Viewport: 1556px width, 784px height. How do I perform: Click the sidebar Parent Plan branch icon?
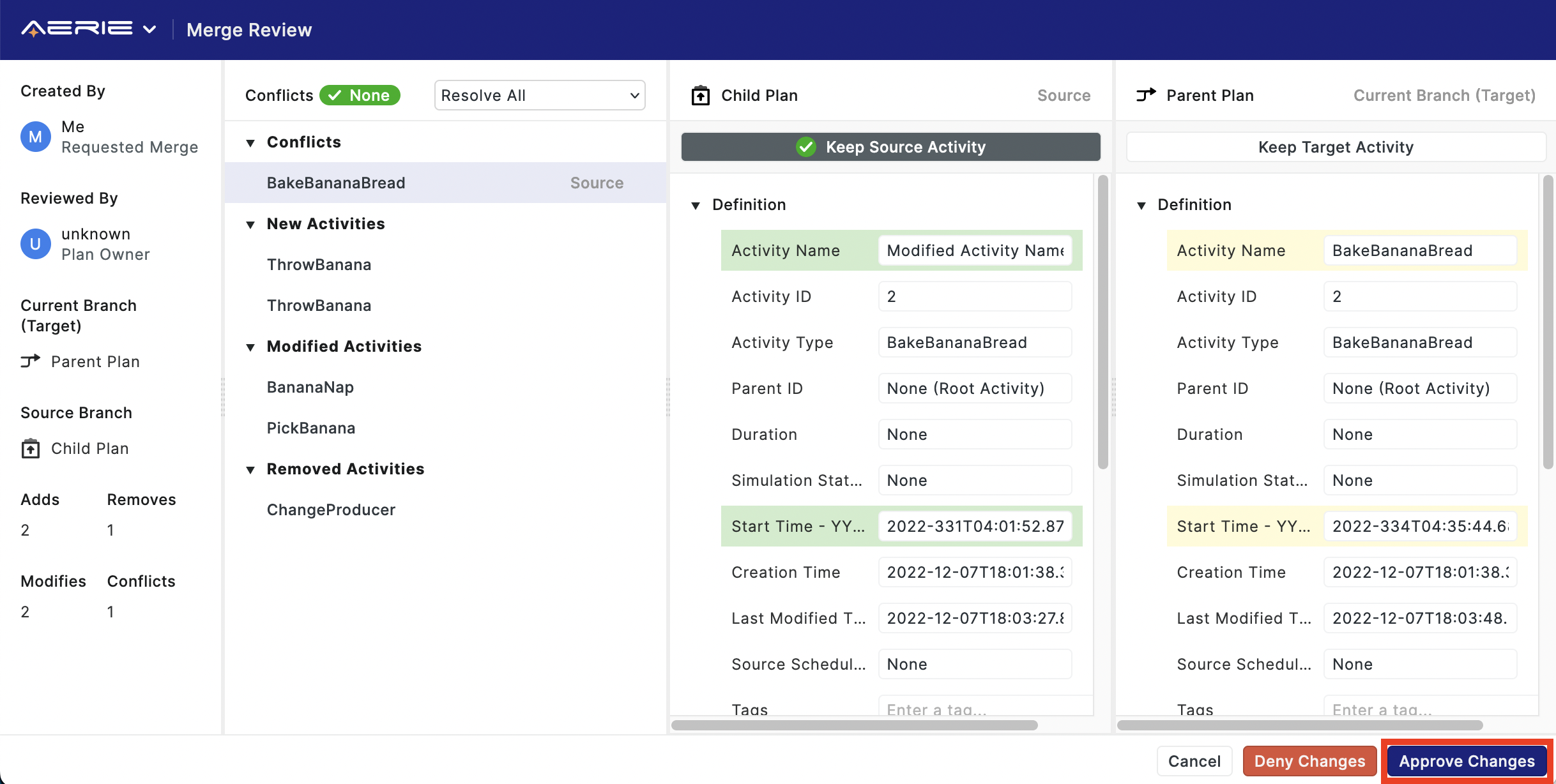tap(30, 361)
